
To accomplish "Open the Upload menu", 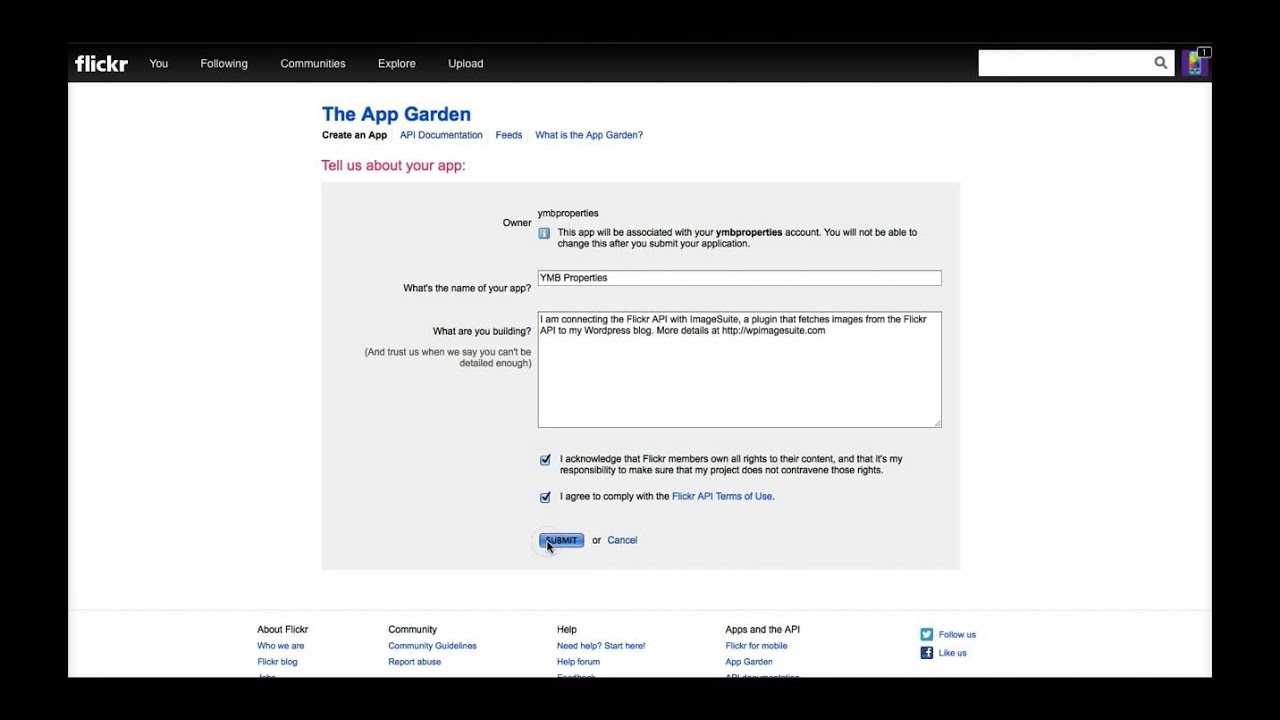I will [466, 63].
